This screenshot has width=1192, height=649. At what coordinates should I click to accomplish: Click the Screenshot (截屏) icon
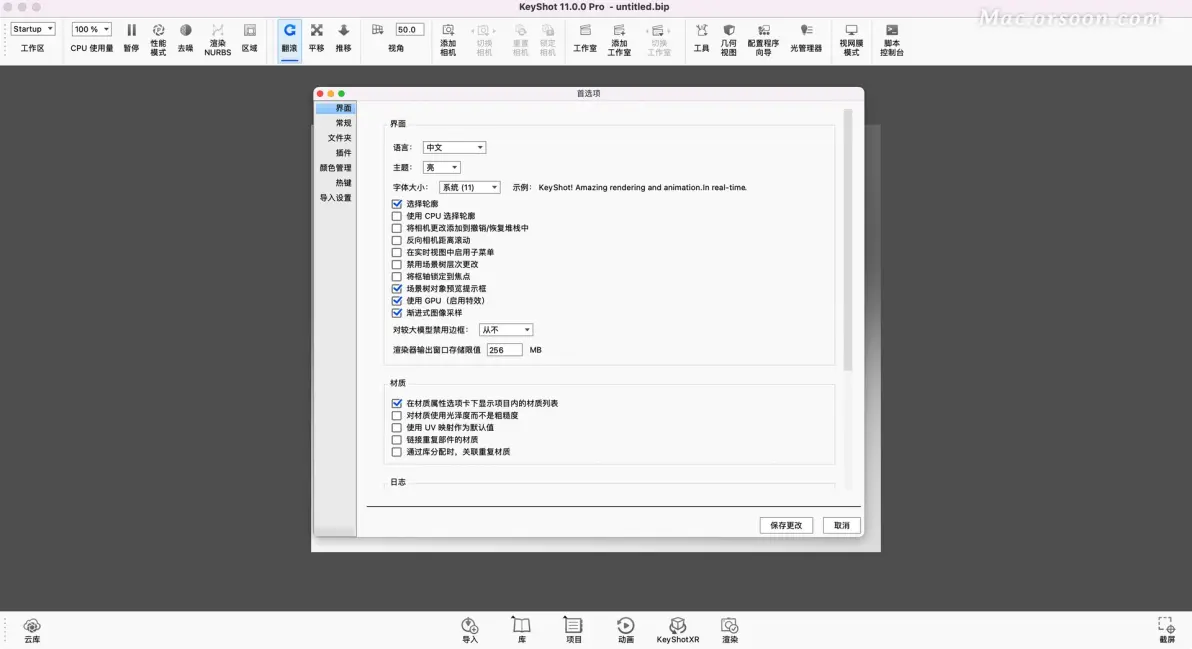pyautogui.click(x=1167, y=625)
